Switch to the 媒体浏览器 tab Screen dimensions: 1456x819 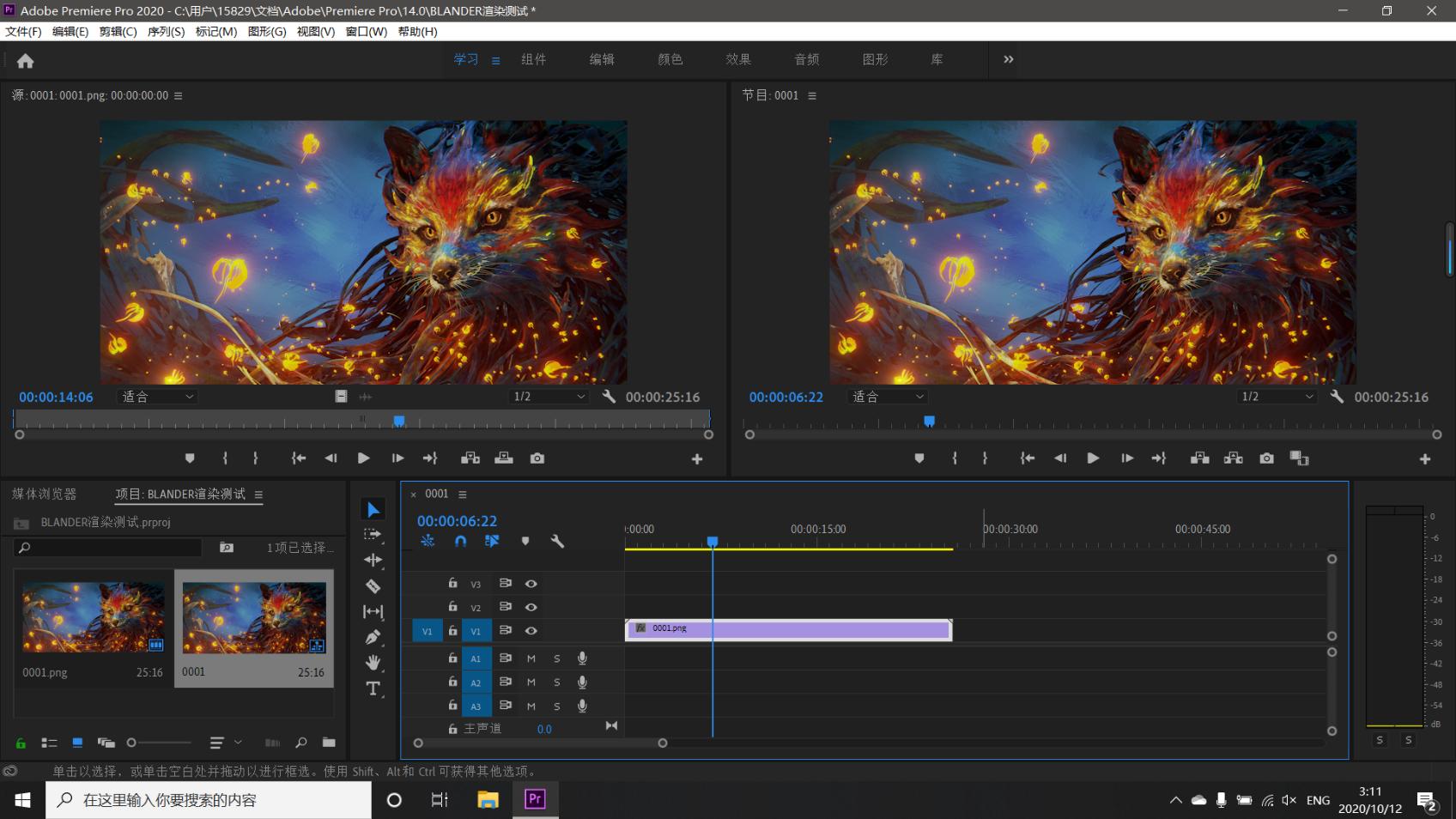point(45,494)
